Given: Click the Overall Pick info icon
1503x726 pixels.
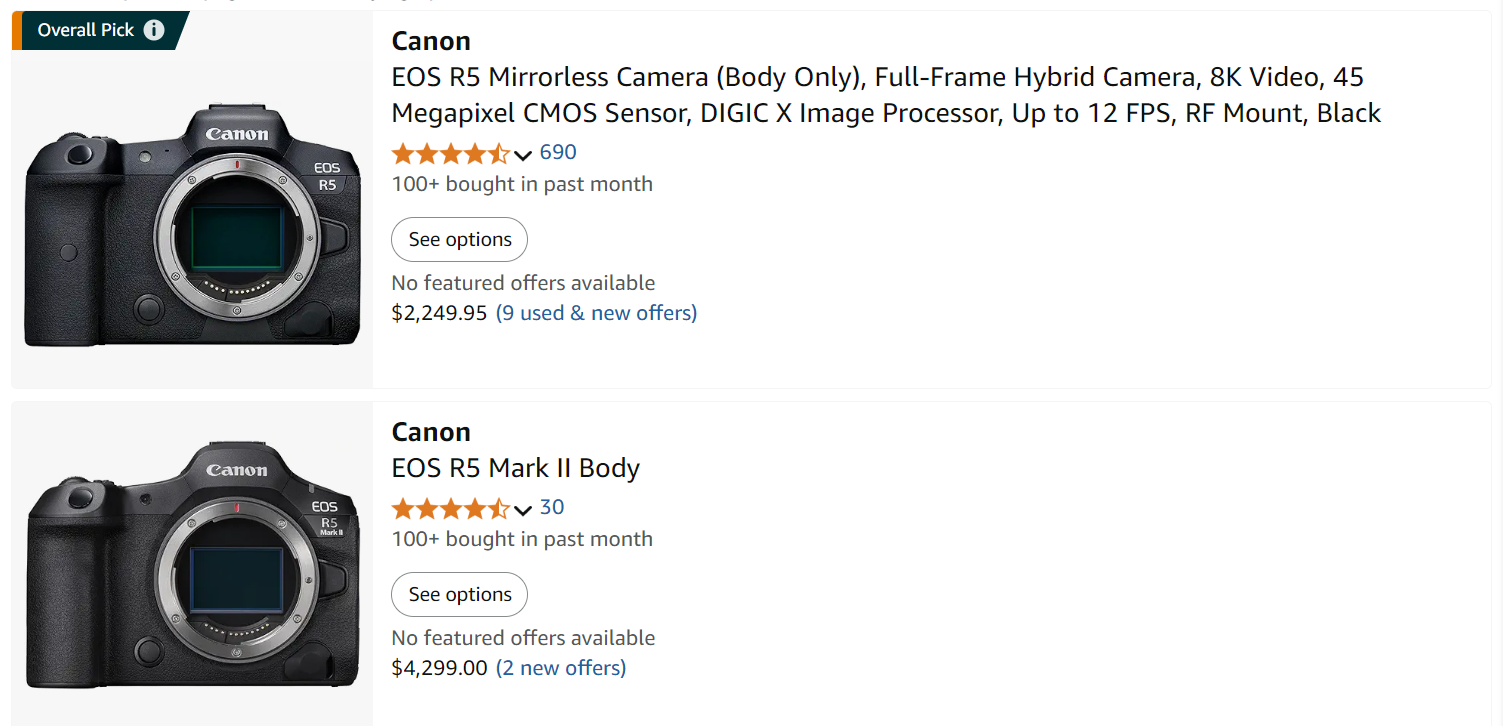Looking at the screenshot, I should coord(154,30).
